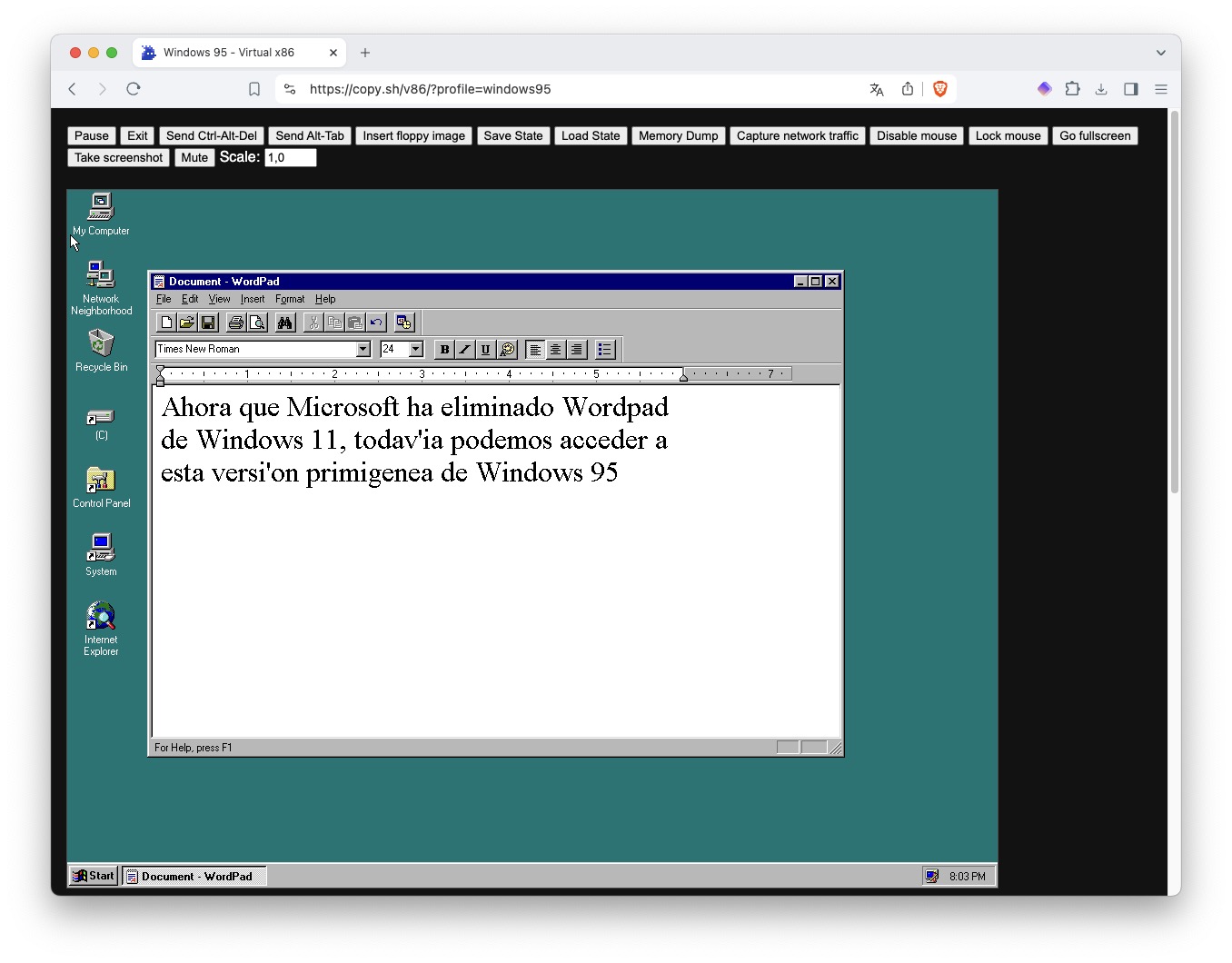Image resolution: width=1232 pixels, height=963 pixels.
Task: Open the Insert menu
Action: click(252, 299)
